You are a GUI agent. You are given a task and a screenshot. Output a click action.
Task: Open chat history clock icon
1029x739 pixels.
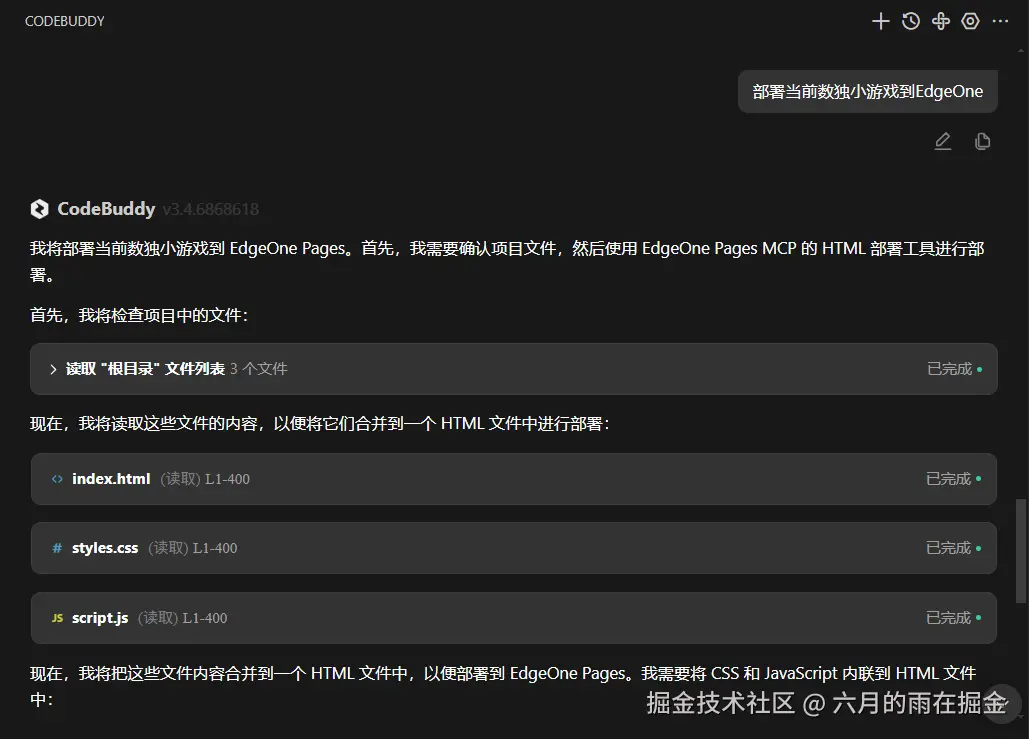click(910, 22)
